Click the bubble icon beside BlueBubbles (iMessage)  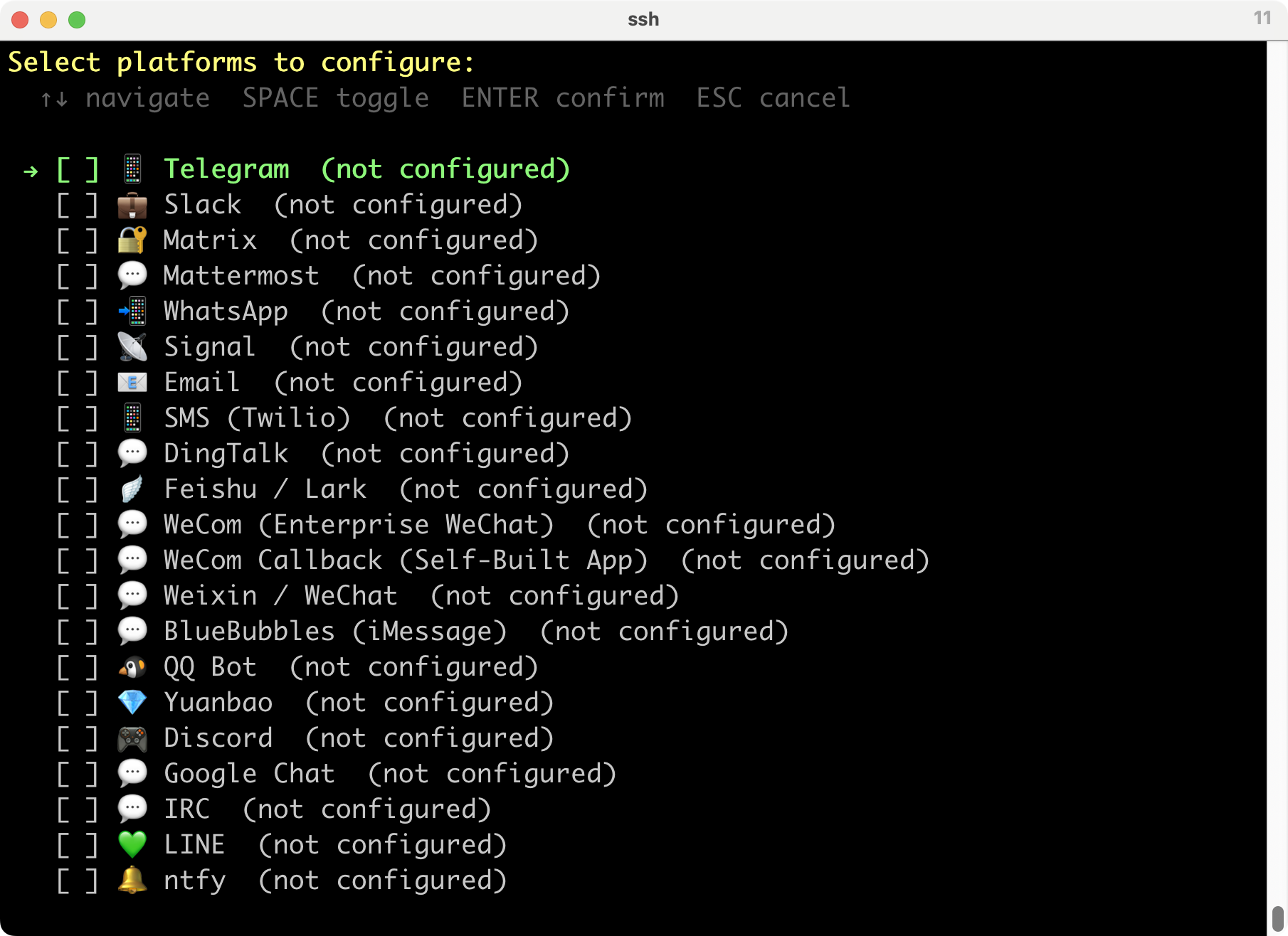point(132,632)
